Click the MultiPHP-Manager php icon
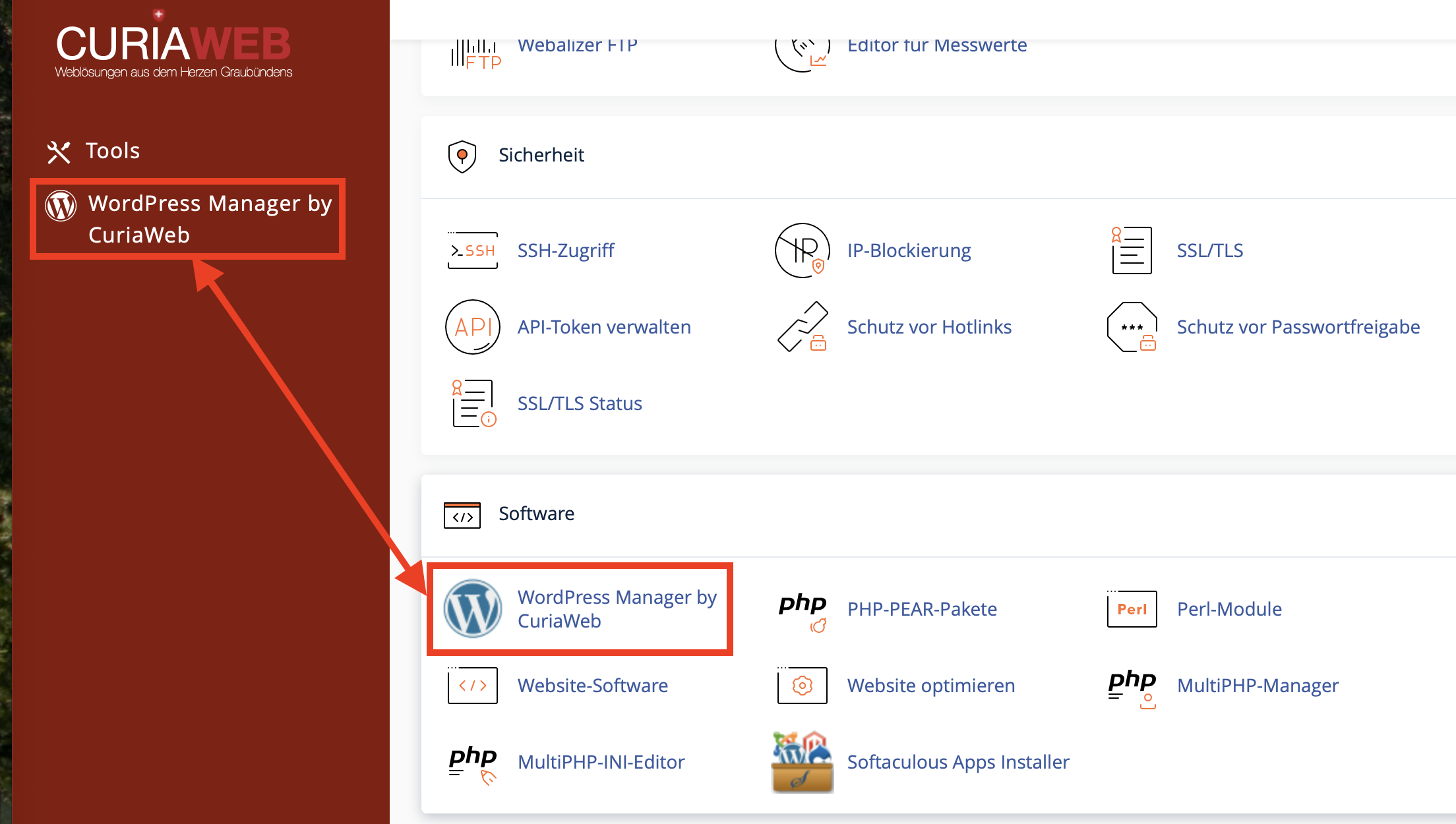 point(1132,688)
